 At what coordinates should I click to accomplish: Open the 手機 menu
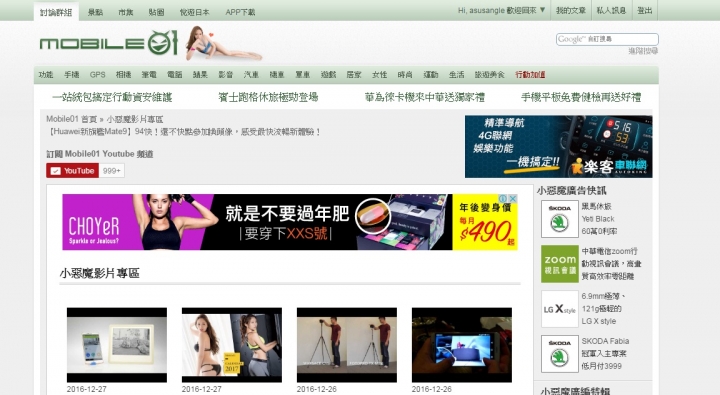tap(72, 74)
